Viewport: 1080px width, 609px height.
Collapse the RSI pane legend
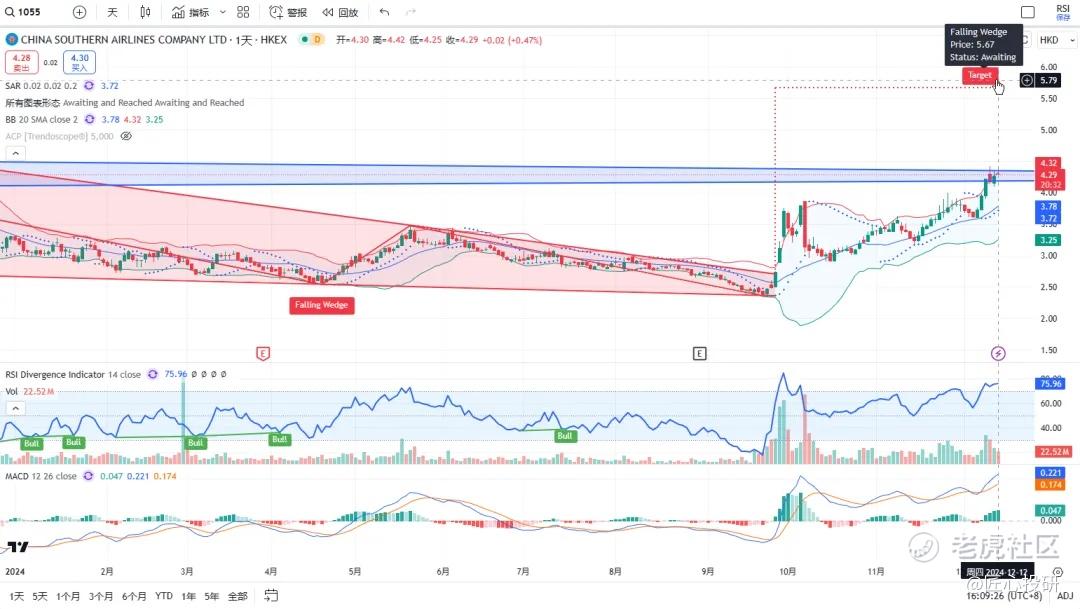(15, 409)
